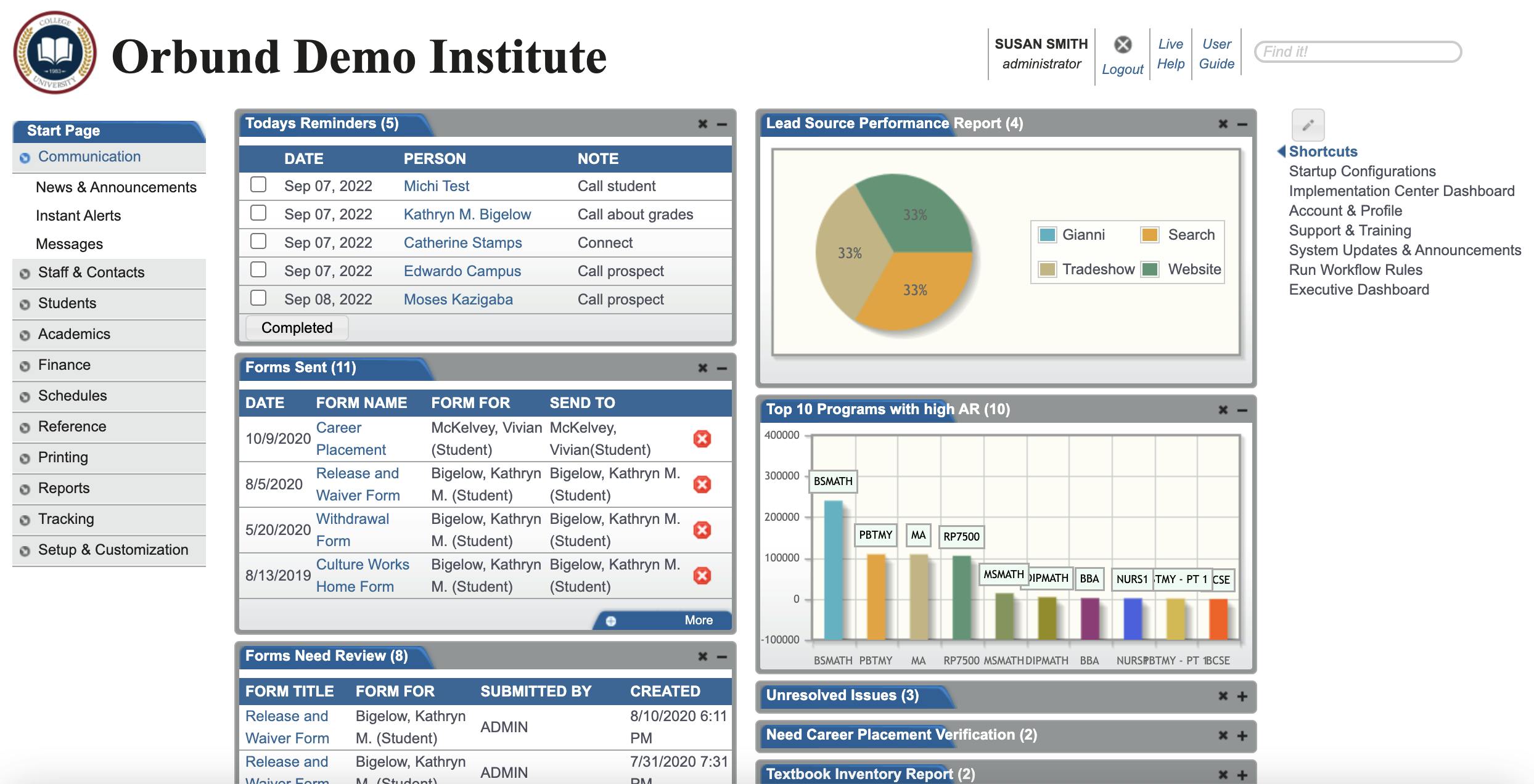Viewport: 1534px width, 784px height.
Task: Minimize the Todays Reminders panel
Action: 722,124
